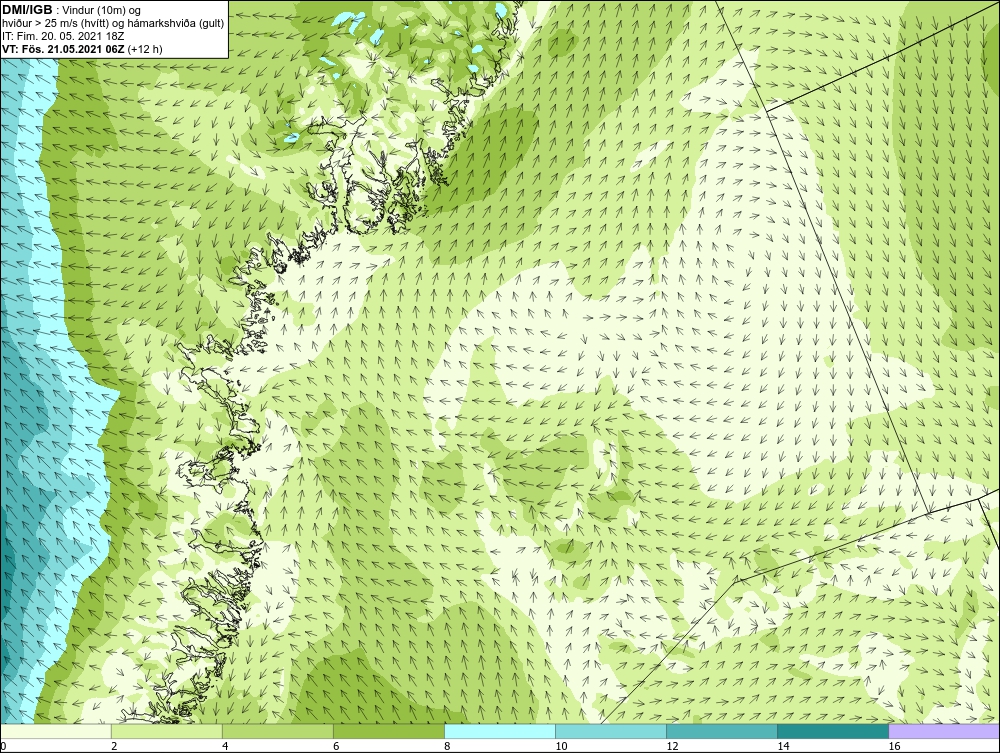Click the 'hviður > 25 m/s (hvítt)' line
Image resolution: width=1000 pixels, height=753 pixels.
[x=56, y=24]
